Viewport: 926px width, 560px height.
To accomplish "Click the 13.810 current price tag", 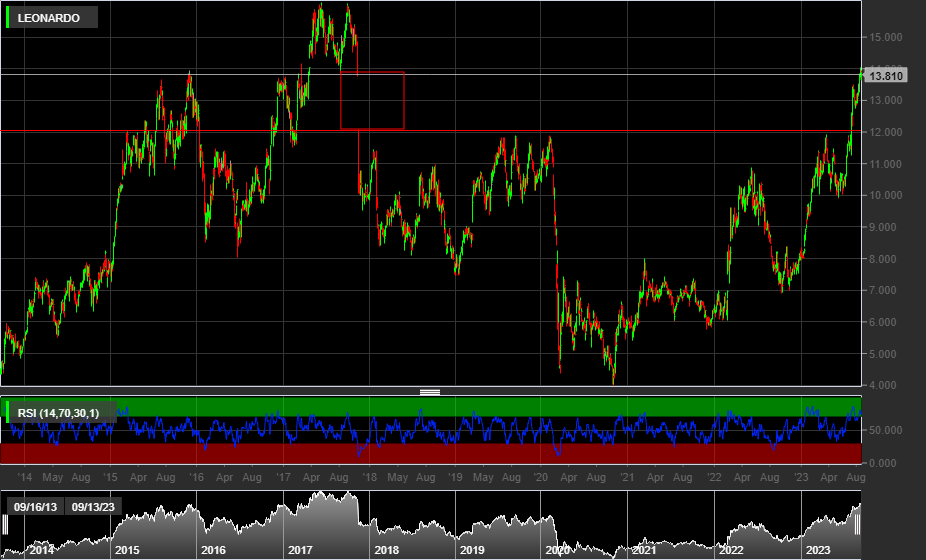I will (x=886, y=75).
